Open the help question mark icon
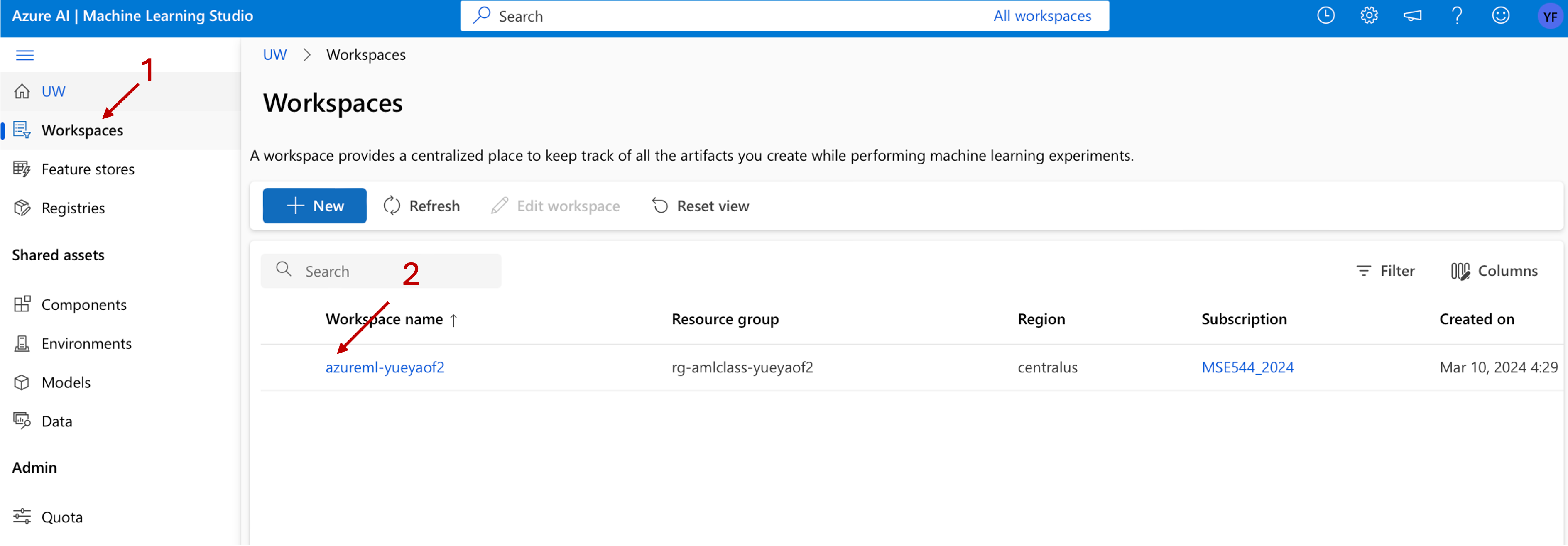This screenshot has height=546, width=1568. tap(1457, 15)
